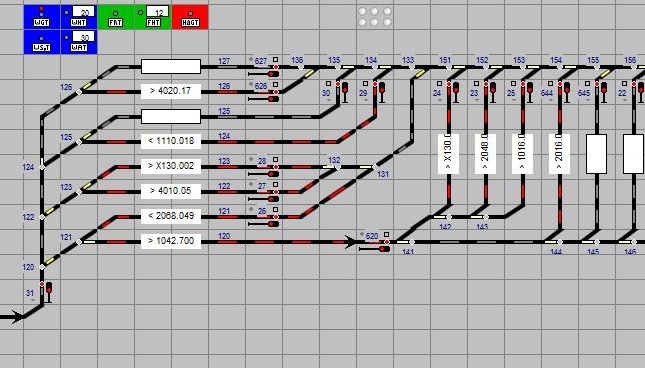Screen dimensions: 645x368
Task: Click the blue WGT group button
Action: [42, 17]
